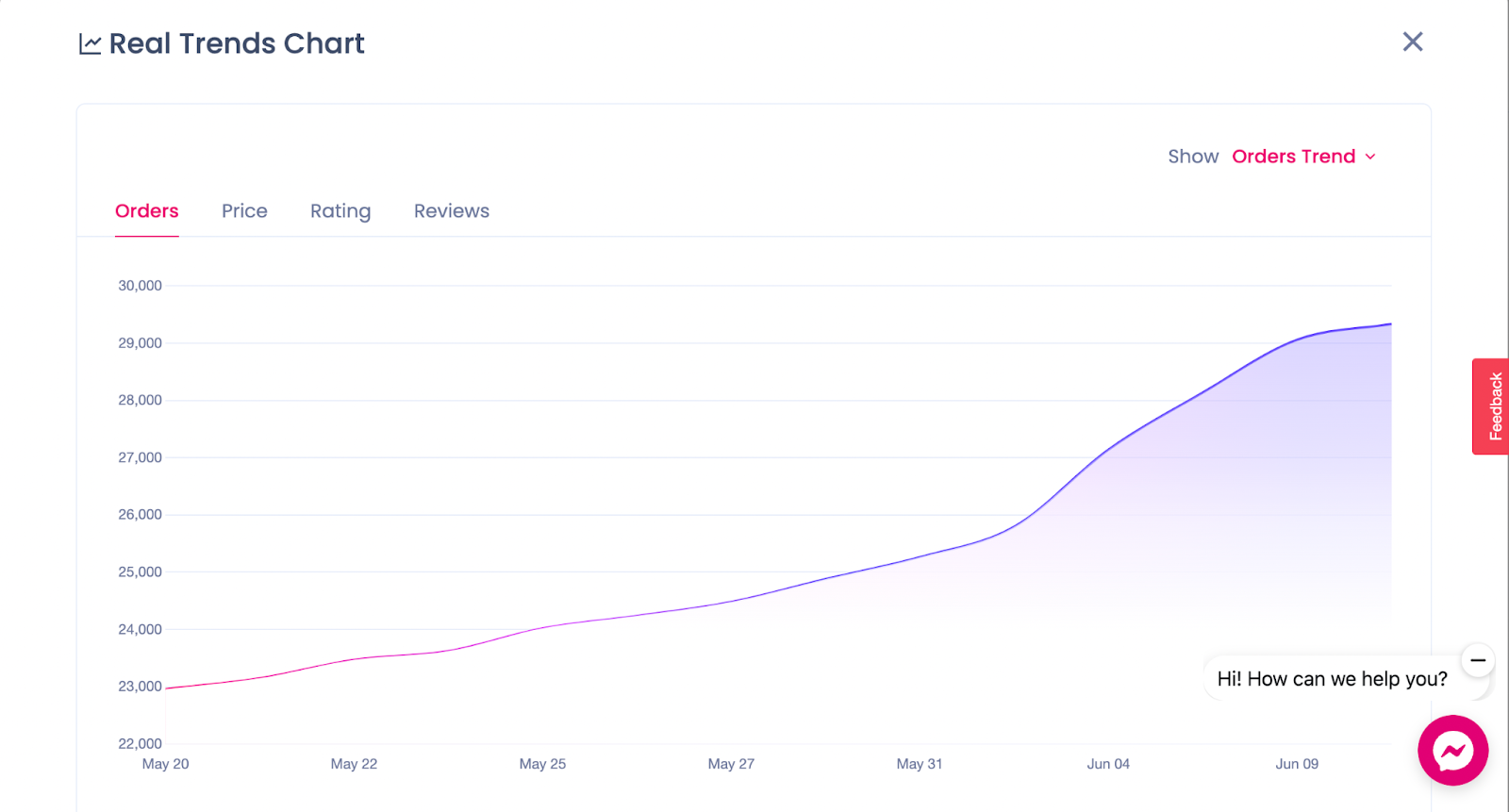Open the red Feedback side button

pos(1491,406)
